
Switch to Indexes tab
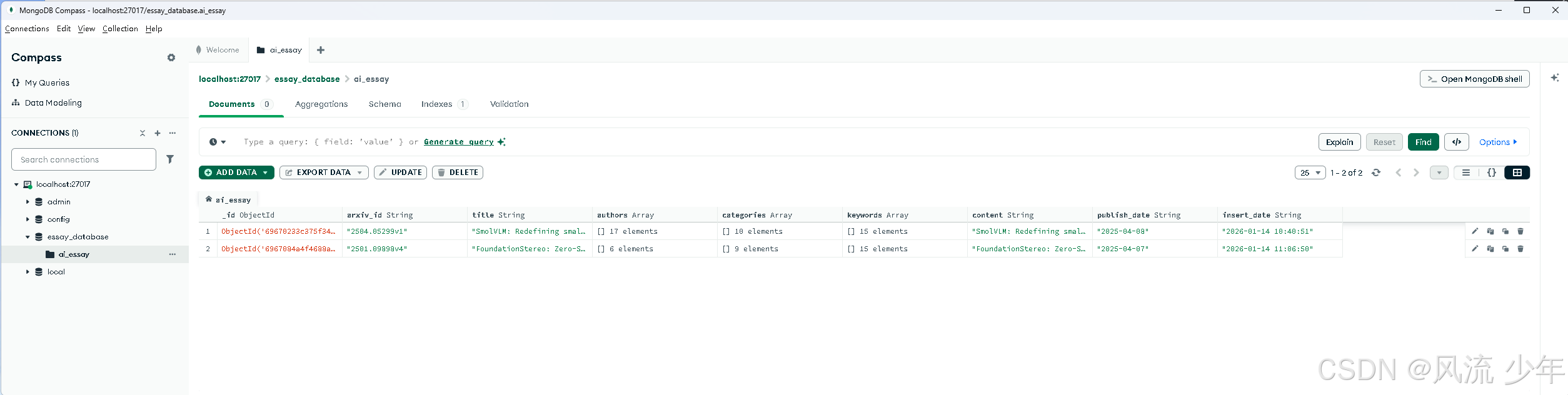coord(444,104)
